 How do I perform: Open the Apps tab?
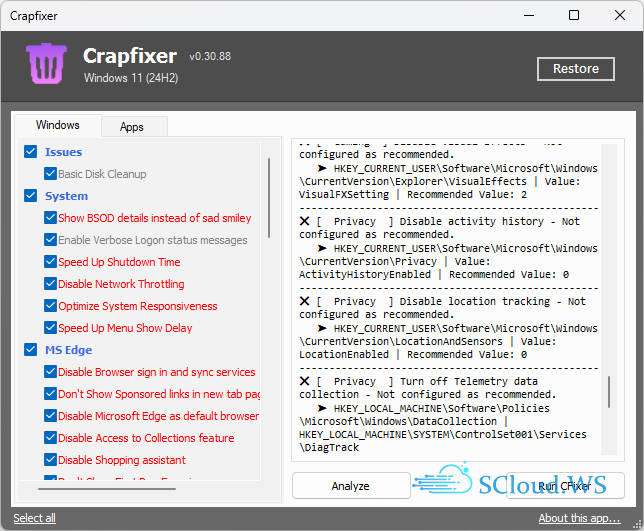point(132,127)
